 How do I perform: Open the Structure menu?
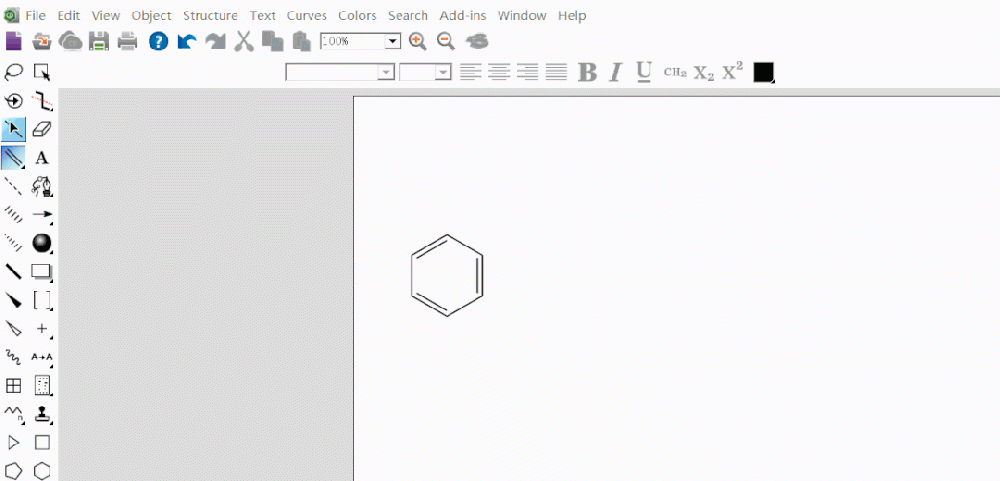(x=210, y=15)
